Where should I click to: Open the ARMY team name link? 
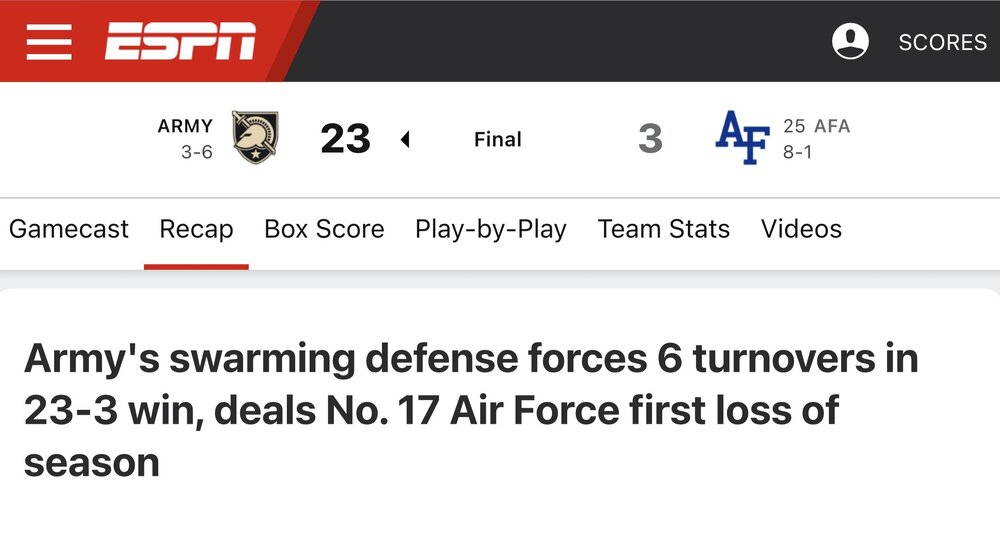[185, 126]
